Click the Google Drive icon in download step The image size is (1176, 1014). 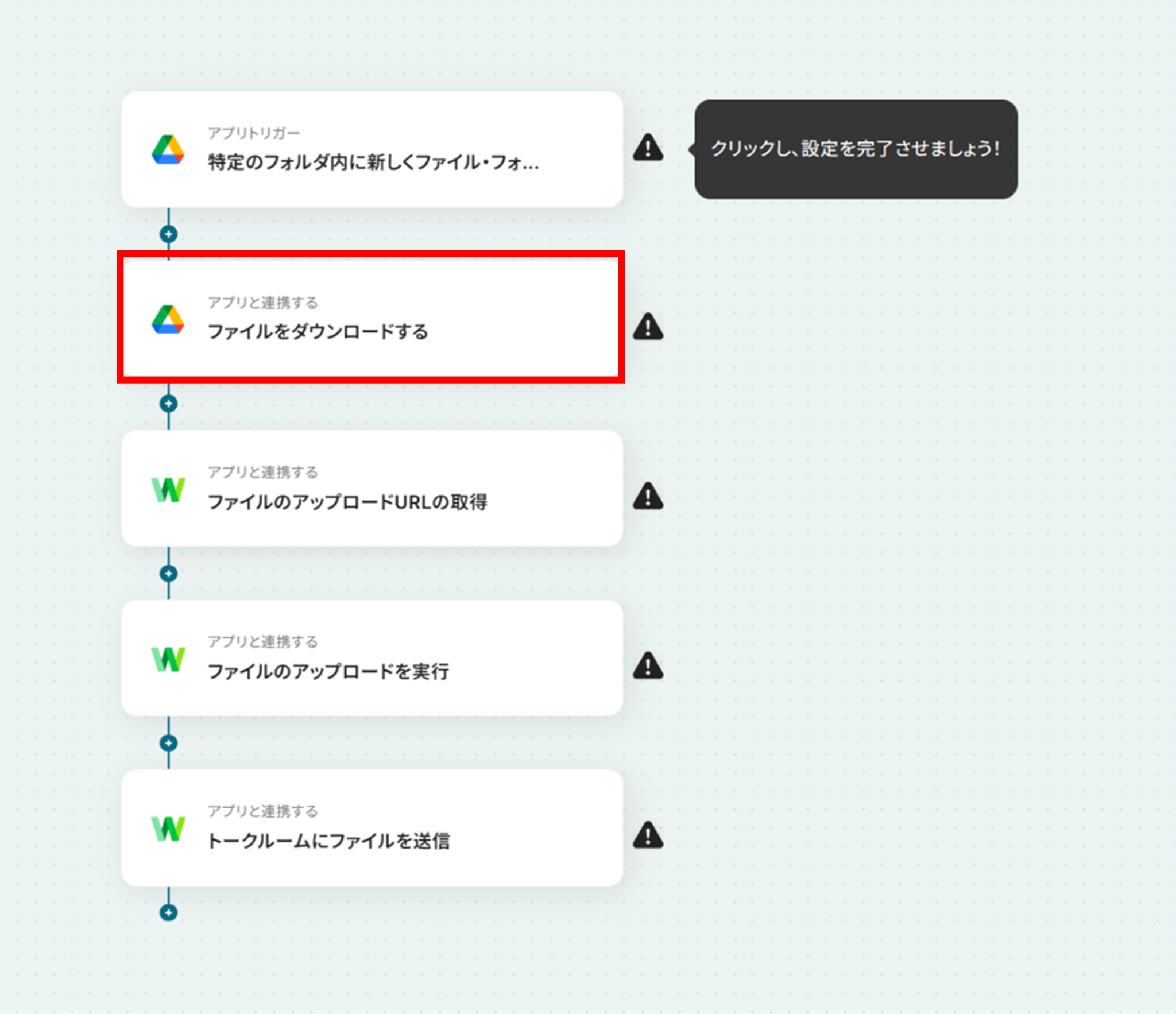pos(168,320)
